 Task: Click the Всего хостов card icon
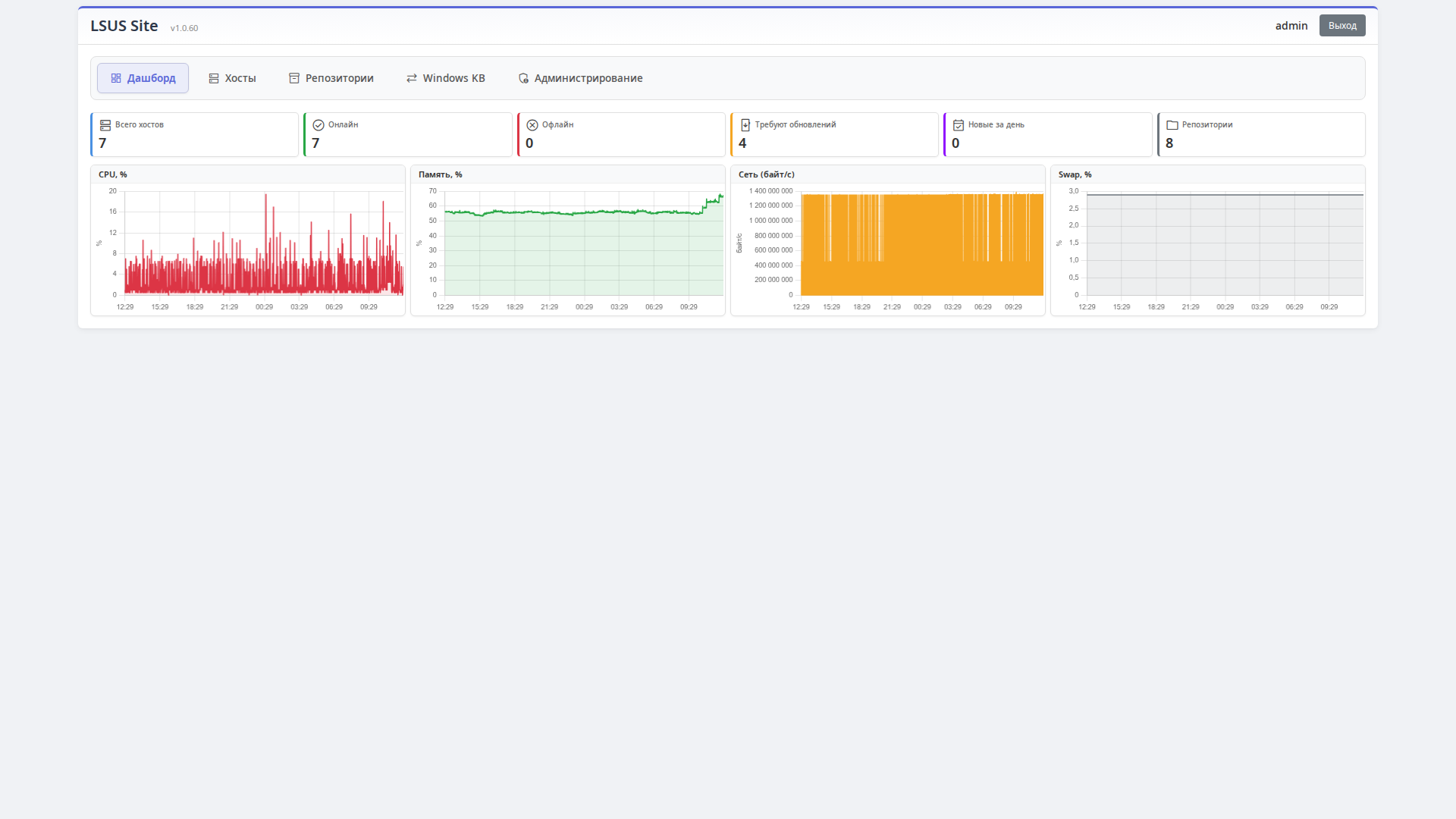(105, 125)
